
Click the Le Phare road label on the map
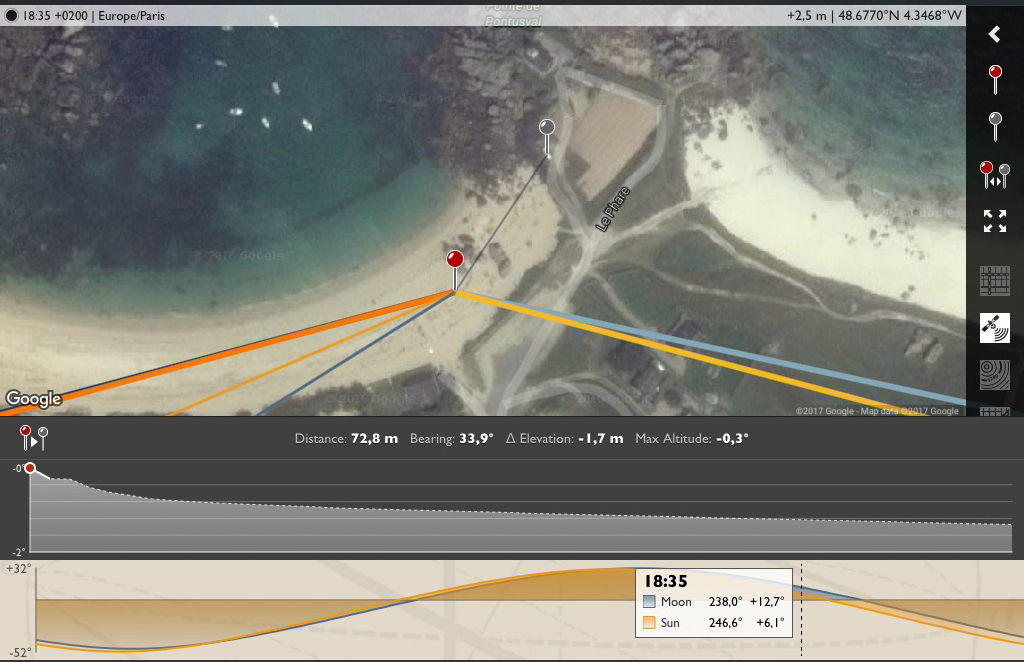(613, 209)
